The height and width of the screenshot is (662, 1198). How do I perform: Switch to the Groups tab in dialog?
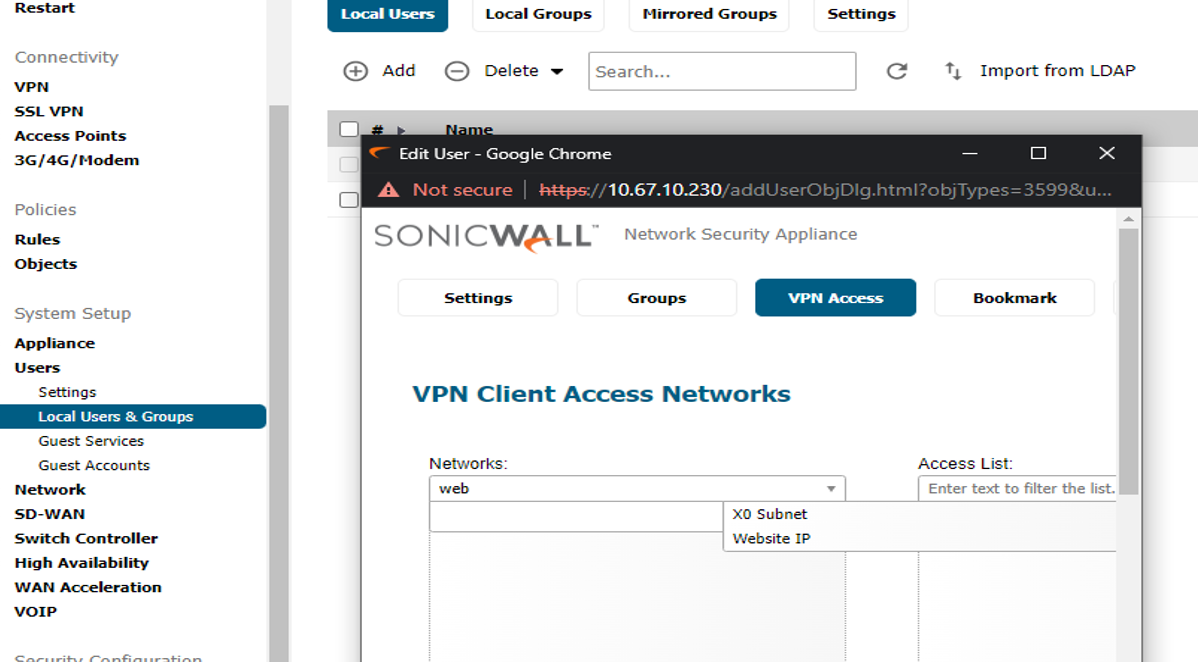(656, 298)
